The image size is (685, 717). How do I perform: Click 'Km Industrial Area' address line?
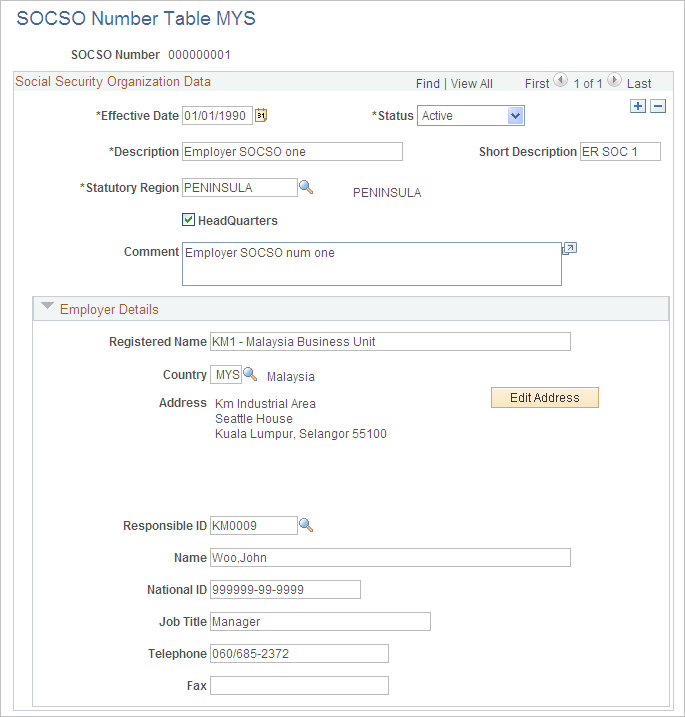[x=265, y=403]
